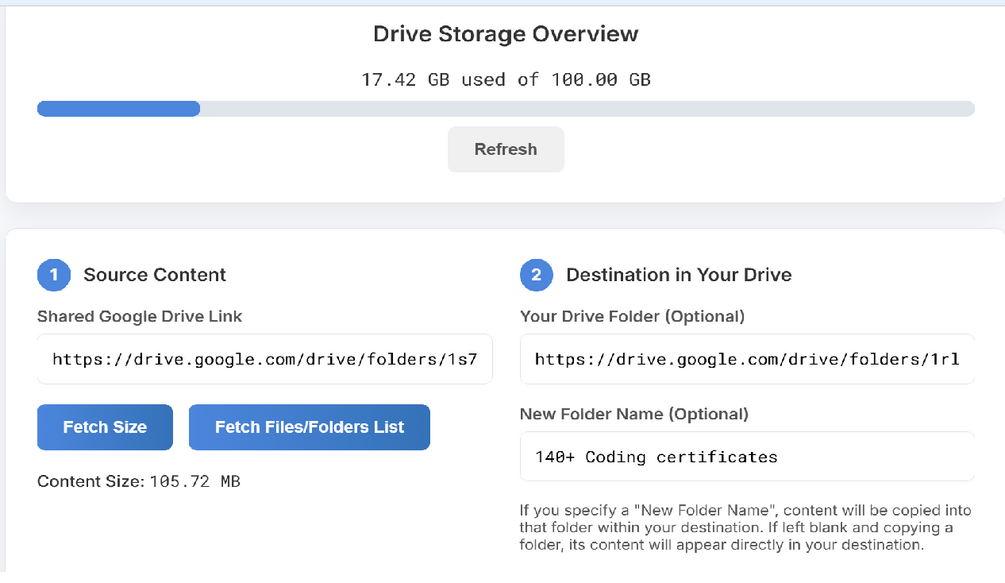Viewport: 1005px width, 583px height.
Task: Select the Drive Storage Overview heading
Action: (x=505, y=34)
